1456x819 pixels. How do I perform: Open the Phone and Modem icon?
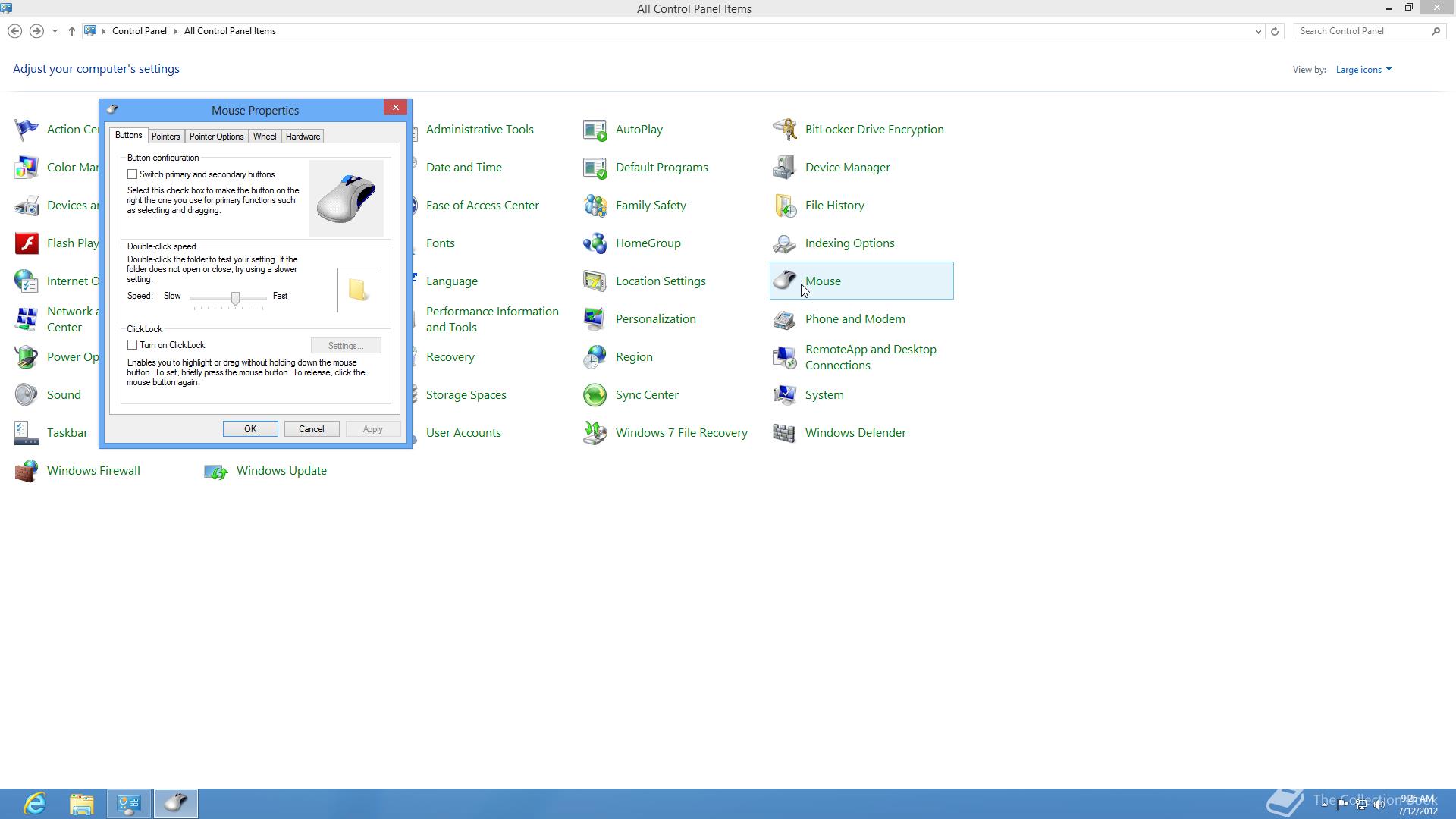tap(784, 319)
